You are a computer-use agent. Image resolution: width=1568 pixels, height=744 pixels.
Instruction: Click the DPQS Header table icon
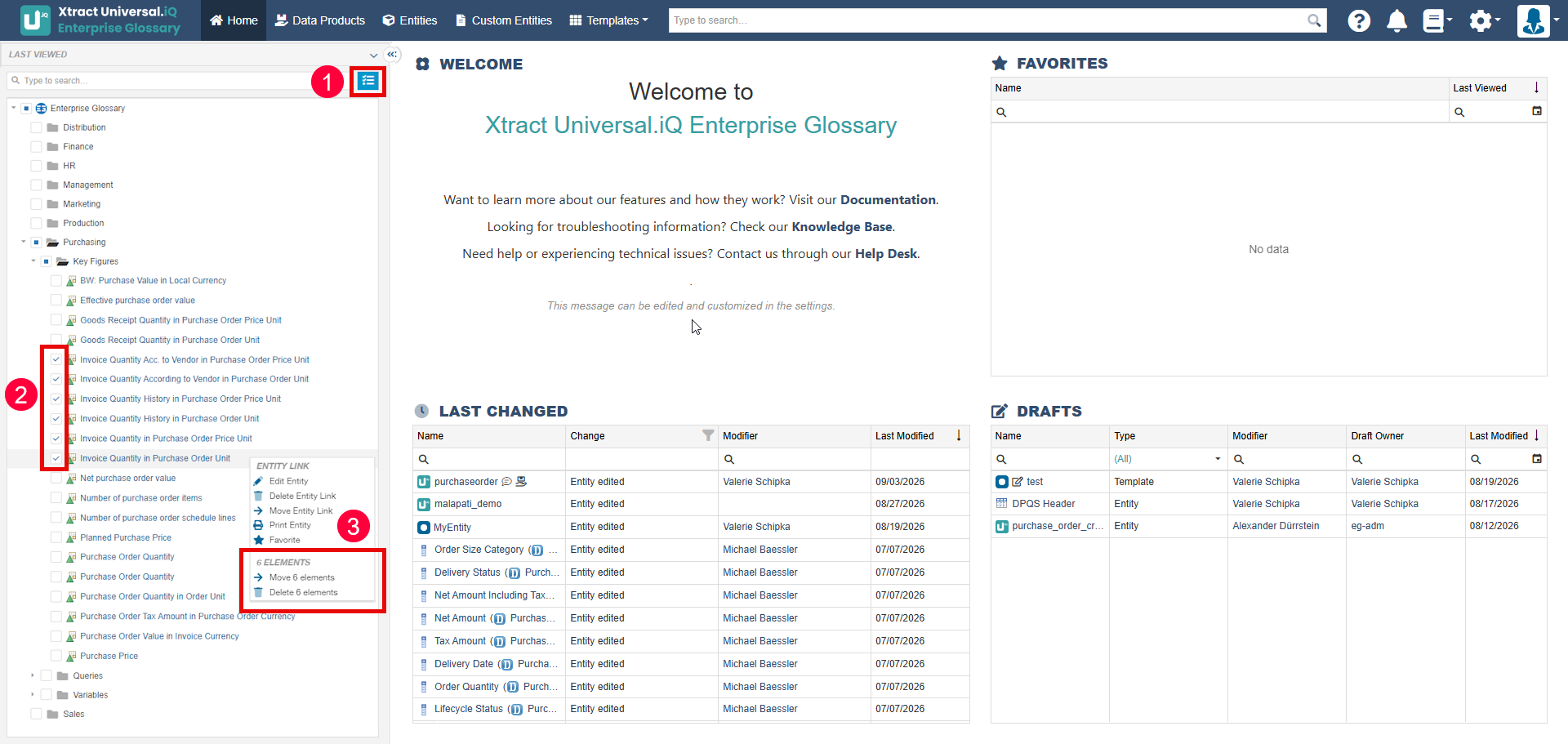(1002, 504)
